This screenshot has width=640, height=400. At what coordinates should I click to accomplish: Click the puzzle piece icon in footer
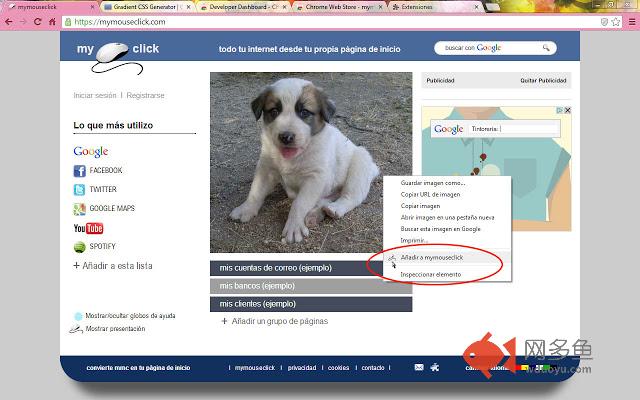pyautogui.click(x=435, y=367)
